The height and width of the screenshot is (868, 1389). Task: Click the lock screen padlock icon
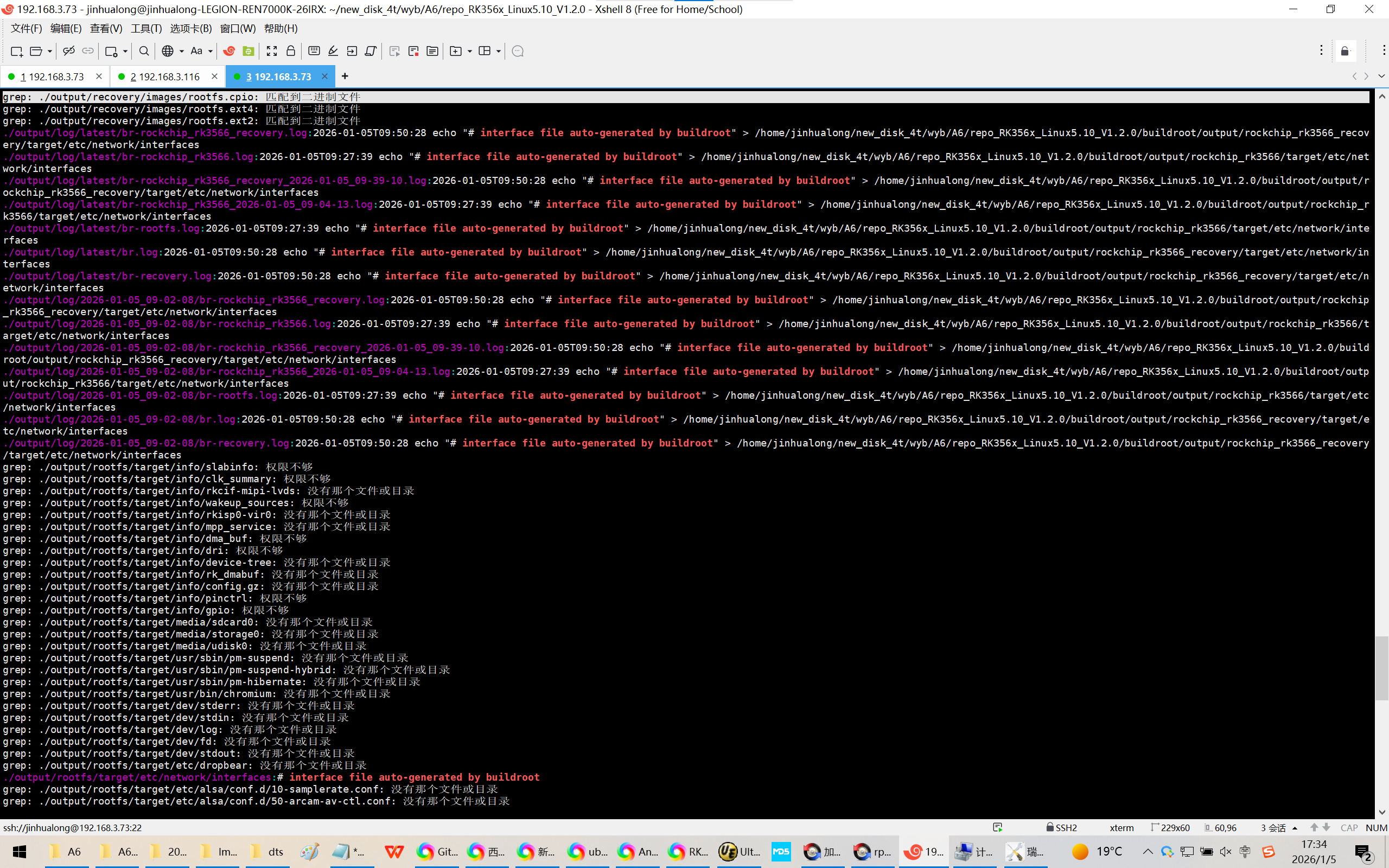(291, 51)
